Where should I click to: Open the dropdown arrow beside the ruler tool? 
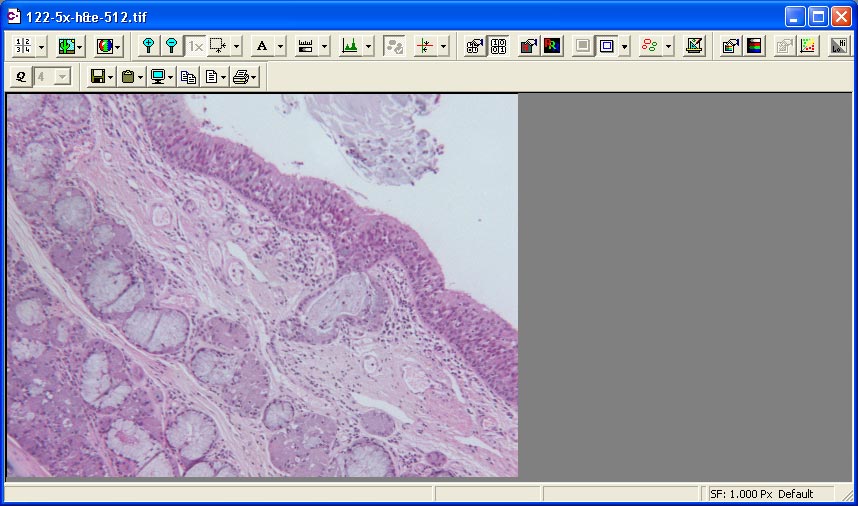324,46
